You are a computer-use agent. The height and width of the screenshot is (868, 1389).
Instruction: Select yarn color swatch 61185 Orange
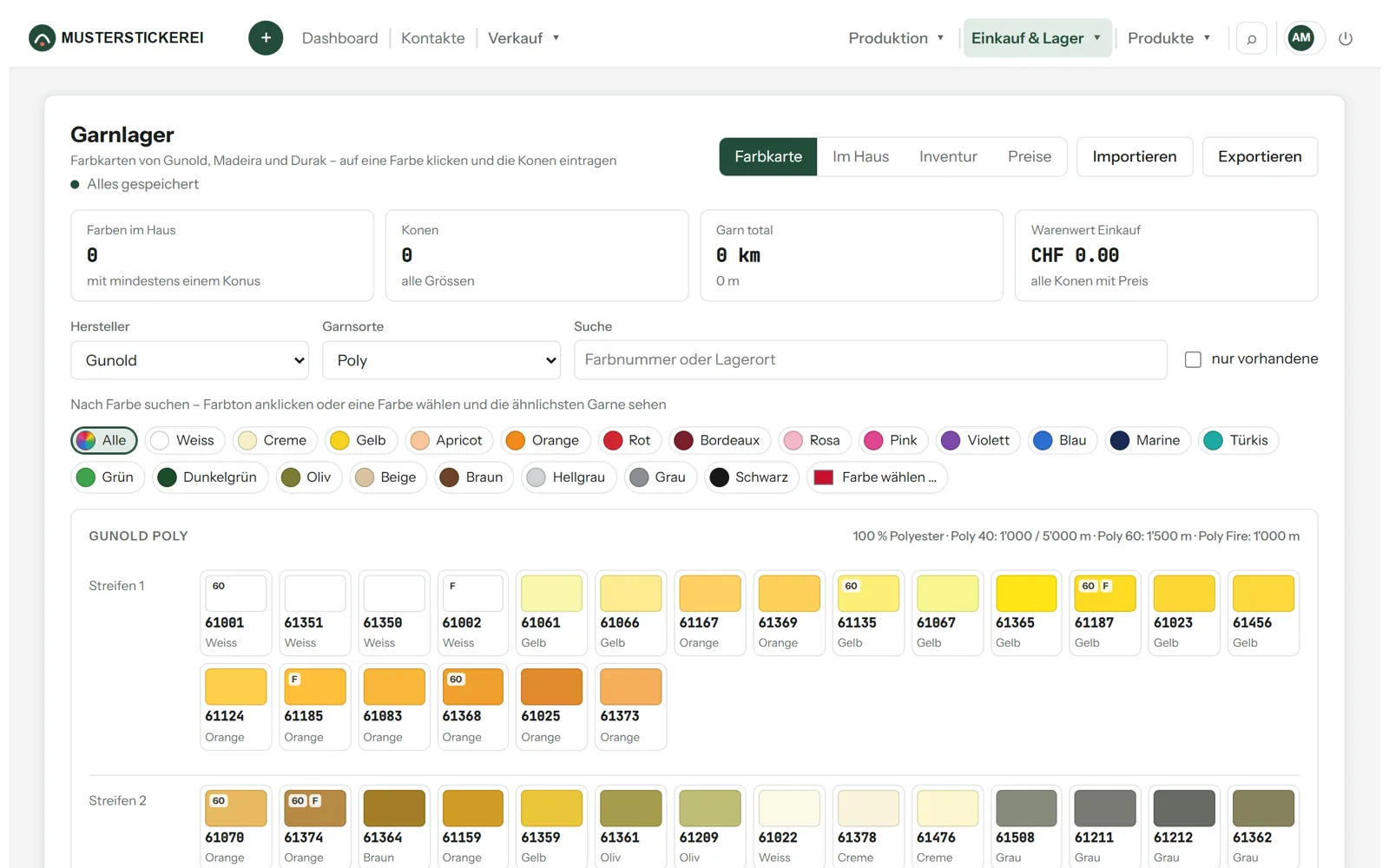click(314, 707)
